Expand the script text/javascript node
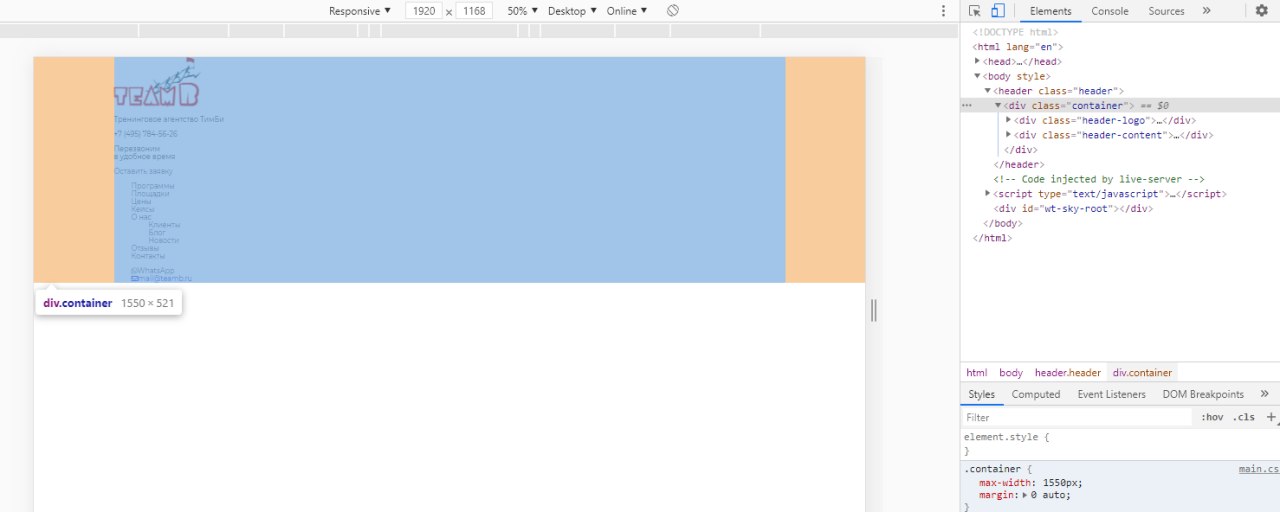The height and width of the screenshot is (512, 1280). tap(988, 193)
